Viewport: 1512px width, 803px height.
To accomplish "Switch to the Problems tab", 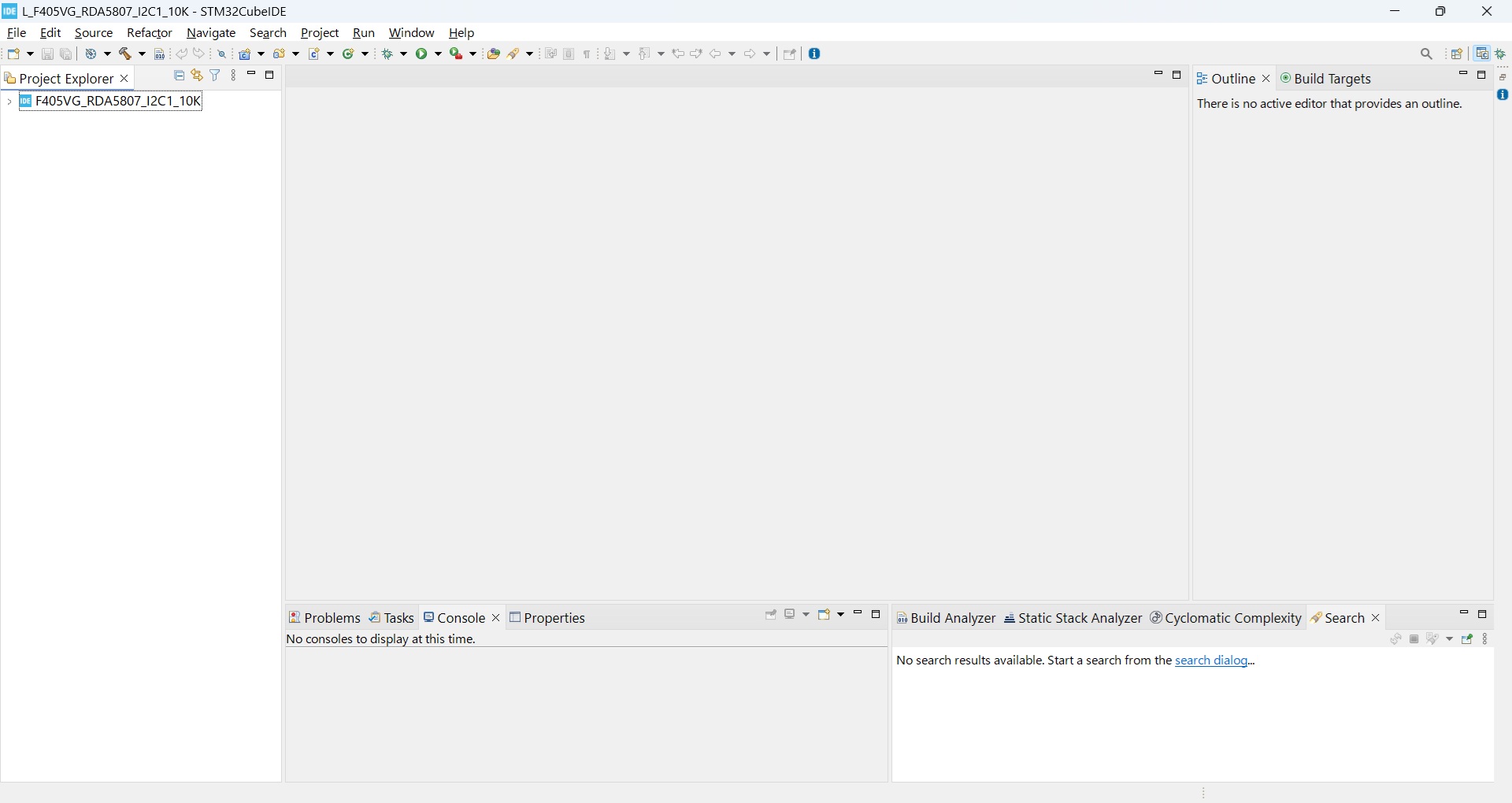I will 324,619.
